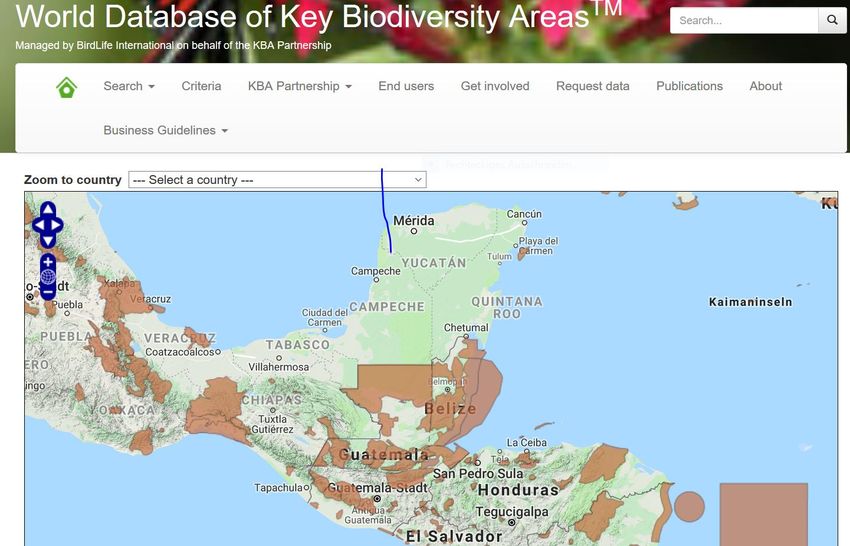
Task: Click the globe zoom-to-world icon
Action: (x=48, y=276)
